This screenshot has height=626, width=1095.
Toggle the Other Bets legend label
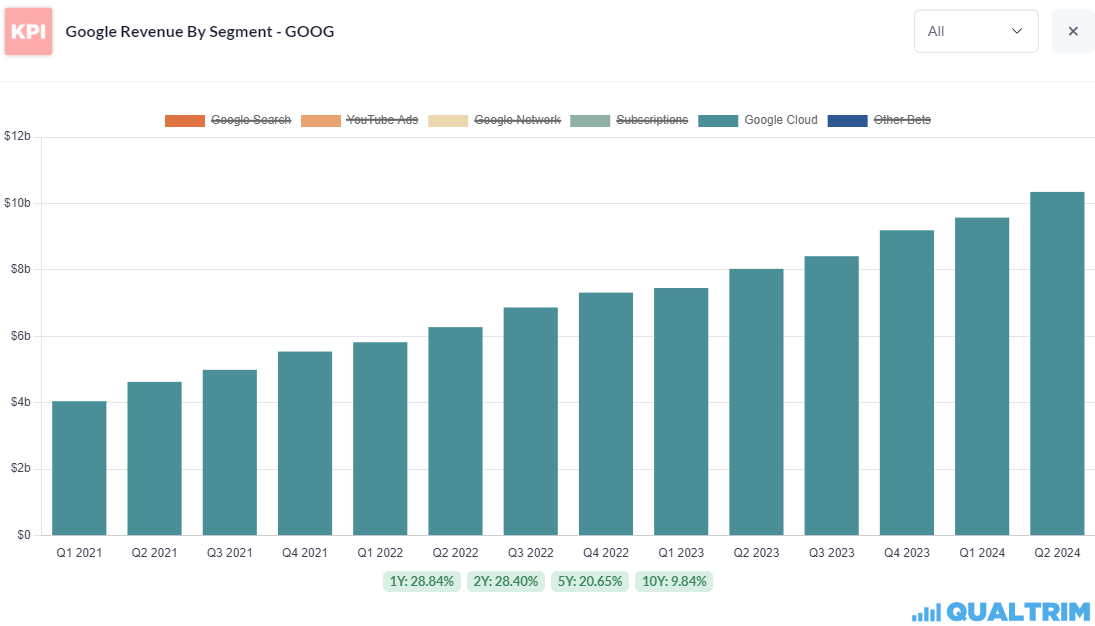click(x=902, y=120)
